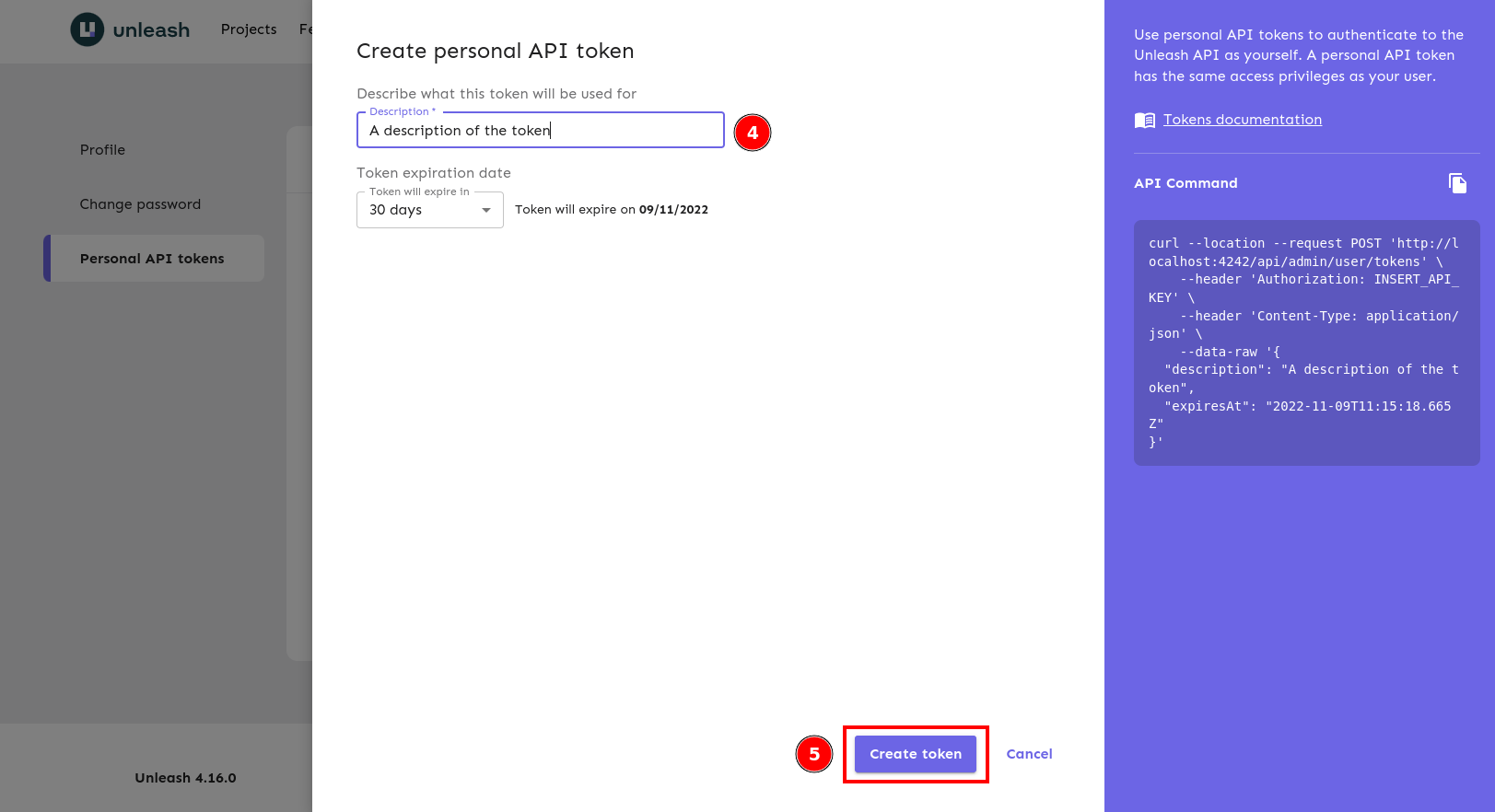Click the "Create personal API token" heading
The height and width of the screenshot is (812, 1495).
[x=495, y=52]
